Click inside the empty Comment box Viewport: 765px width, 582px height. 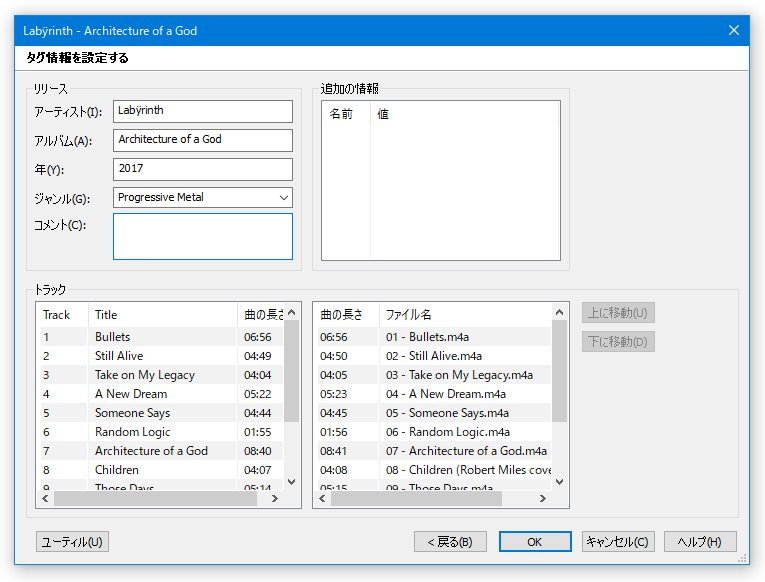[202, 236]
